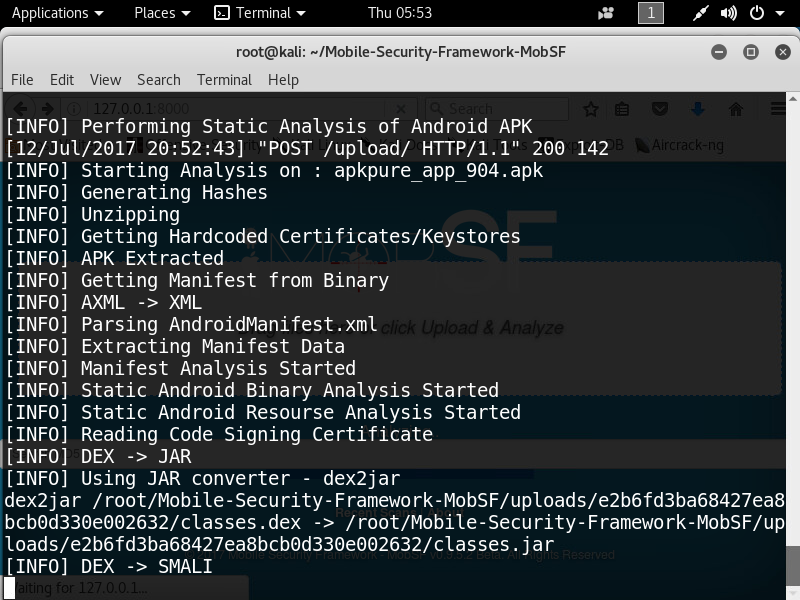
Task: Click the line "Performing Static Analysis of Android APK"
Action: coord(269,127)
